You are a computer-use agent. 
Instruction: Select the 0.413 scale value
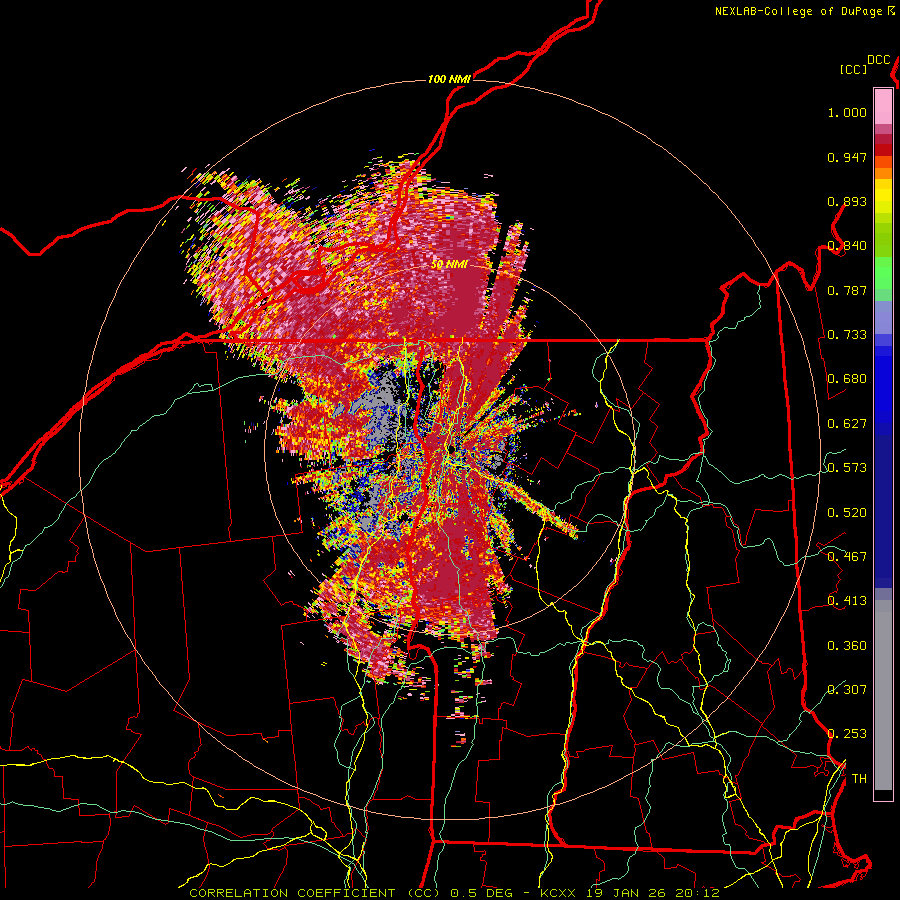tap(847, 601)
